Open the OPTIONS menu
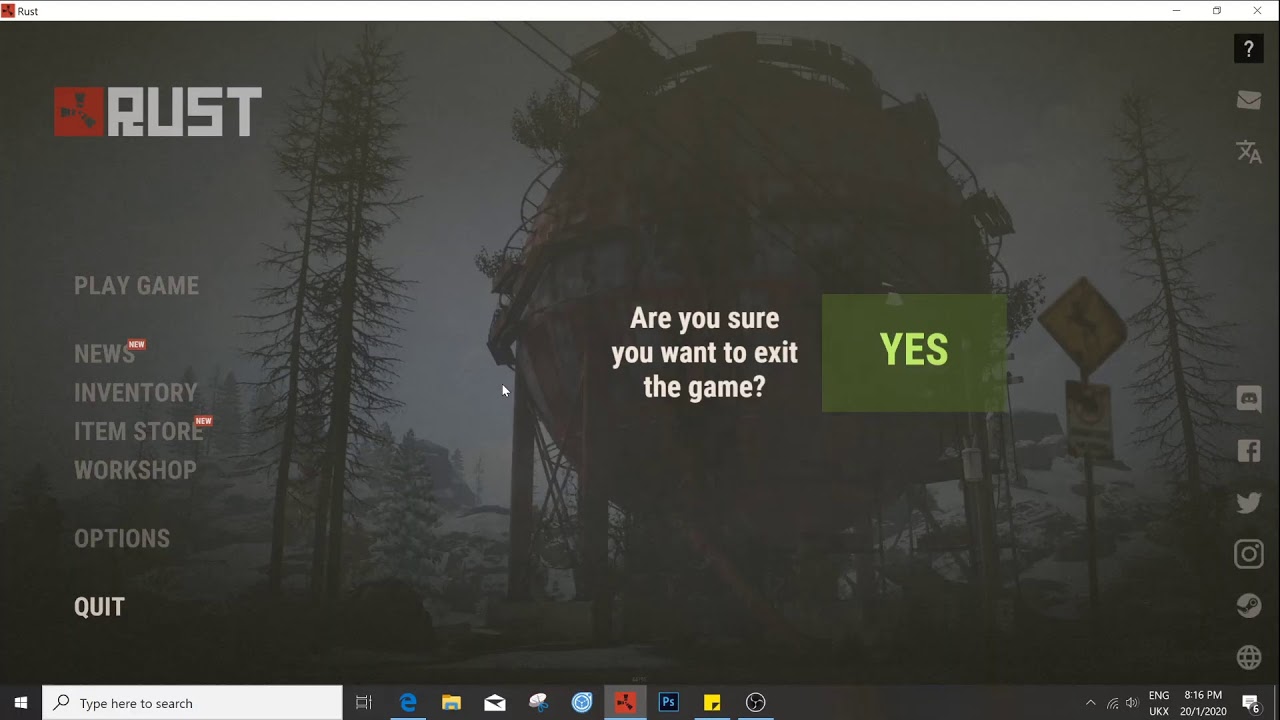Image resolution: width=1280 pixels, height=720 pixels. (x=122, y=538)
